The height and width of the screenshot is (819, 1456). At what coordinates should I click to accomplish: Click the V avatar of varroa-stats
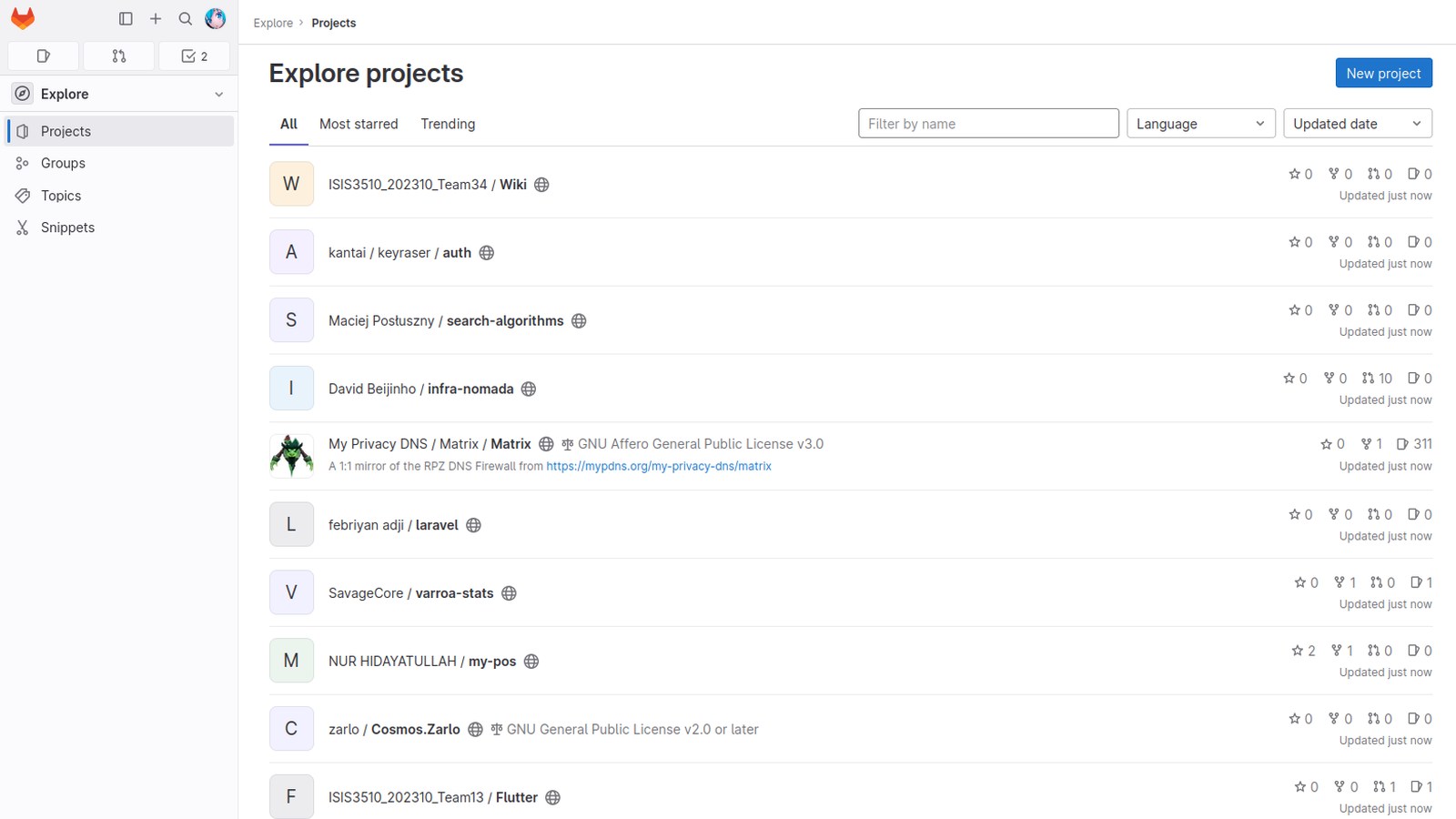(x=291, y=592)
